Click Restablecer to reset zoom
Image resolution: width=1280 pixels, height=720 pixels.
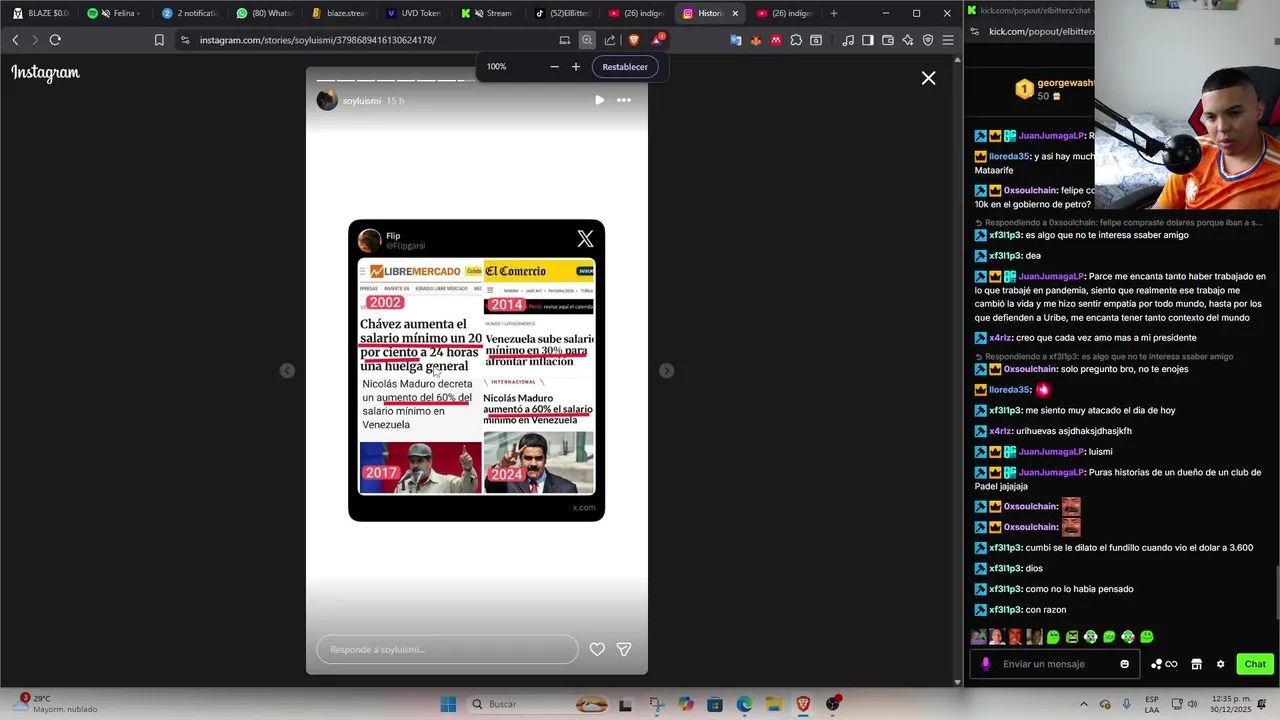pyautogui.click(x=625, y=67)
